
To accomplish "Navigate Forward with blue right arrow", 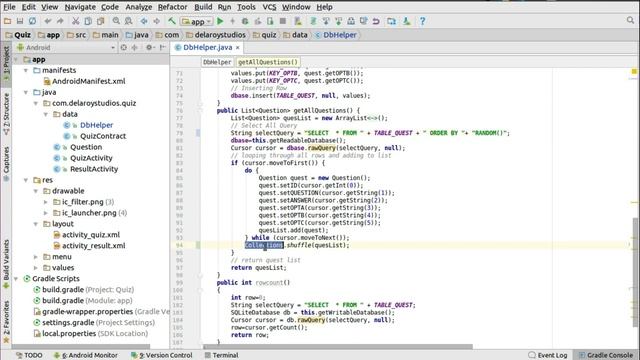I will (x=156, y=21).
